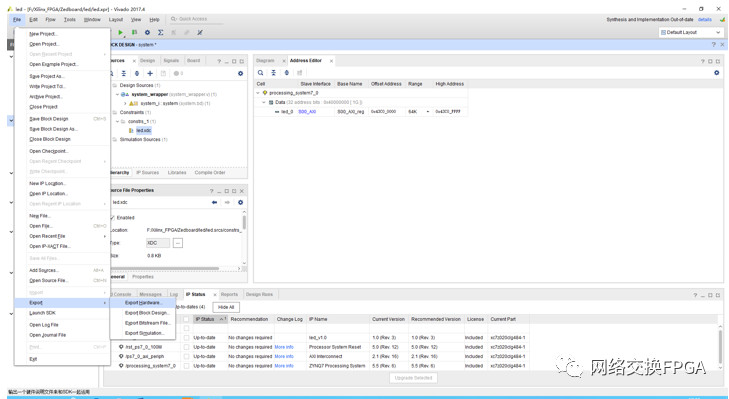Switch to the Reports tab
Screen dimensions: 729x399
pos(229,294)
